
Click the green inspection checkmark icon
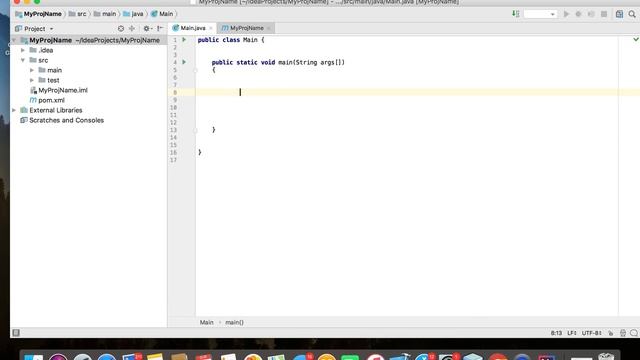pos(636,40)
